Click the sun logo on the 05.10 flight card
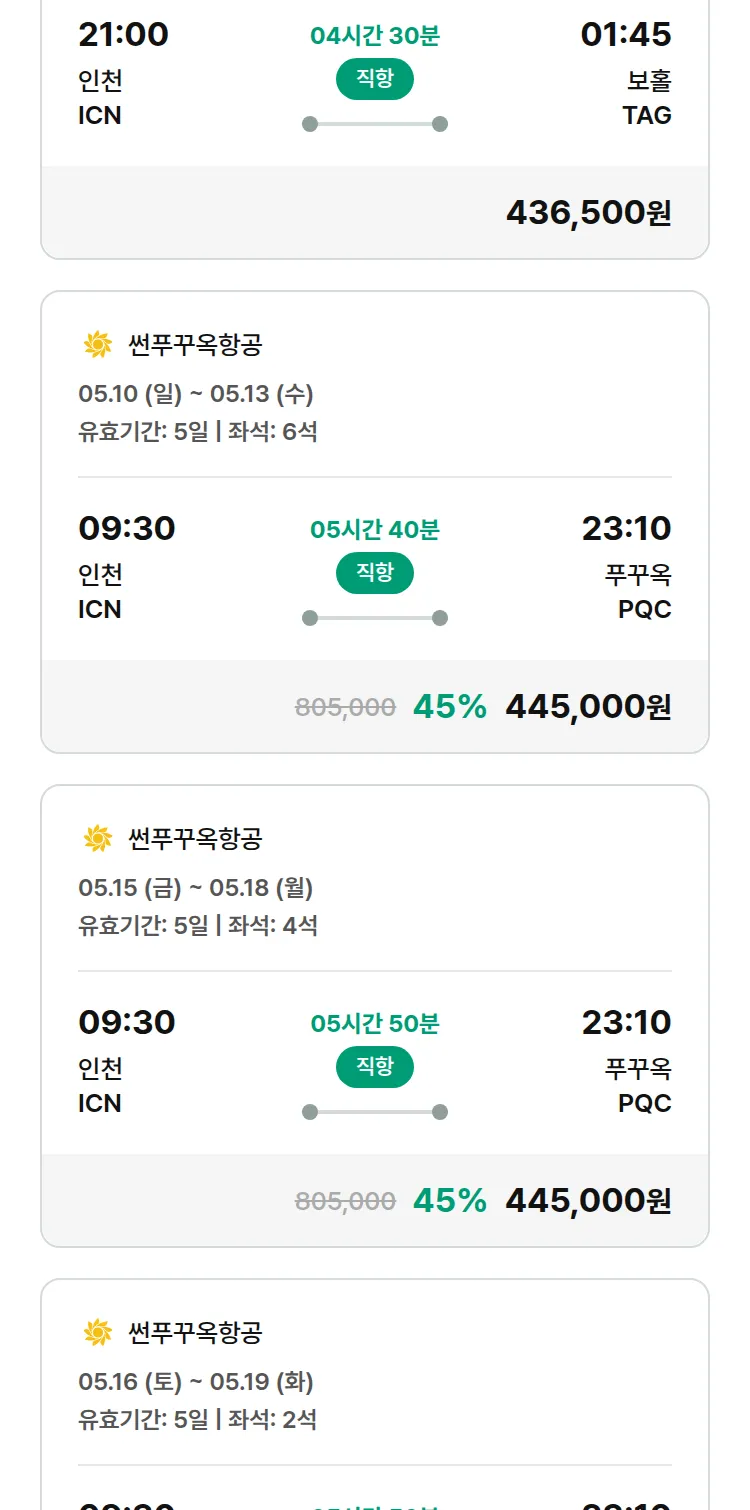 click(x=98, y=345)
